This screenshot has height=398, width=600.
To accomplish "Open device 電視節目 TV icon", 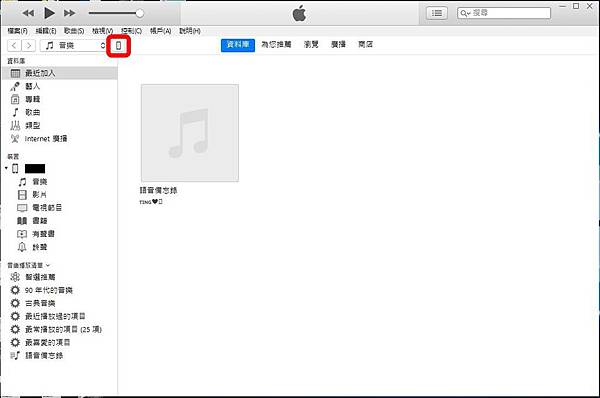I will [22, 208].
